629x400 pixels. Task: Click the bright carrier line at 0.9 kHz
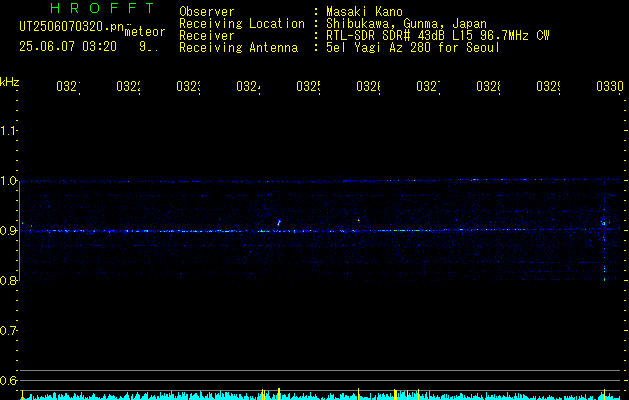tap(321, 231)
